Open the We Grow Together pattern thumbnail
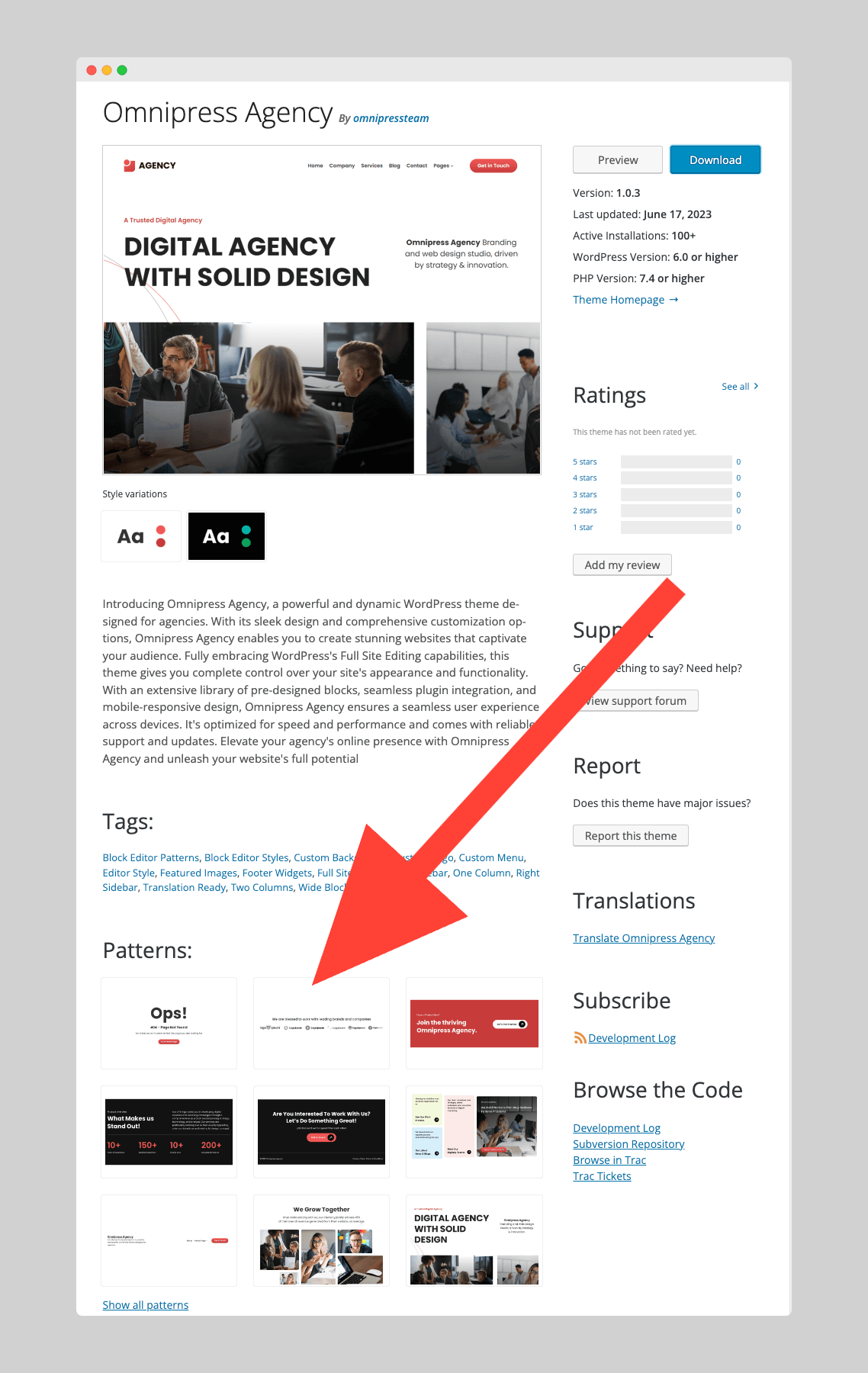The width and height of the screenshot is (868, 1373). tap(321, 1241)
